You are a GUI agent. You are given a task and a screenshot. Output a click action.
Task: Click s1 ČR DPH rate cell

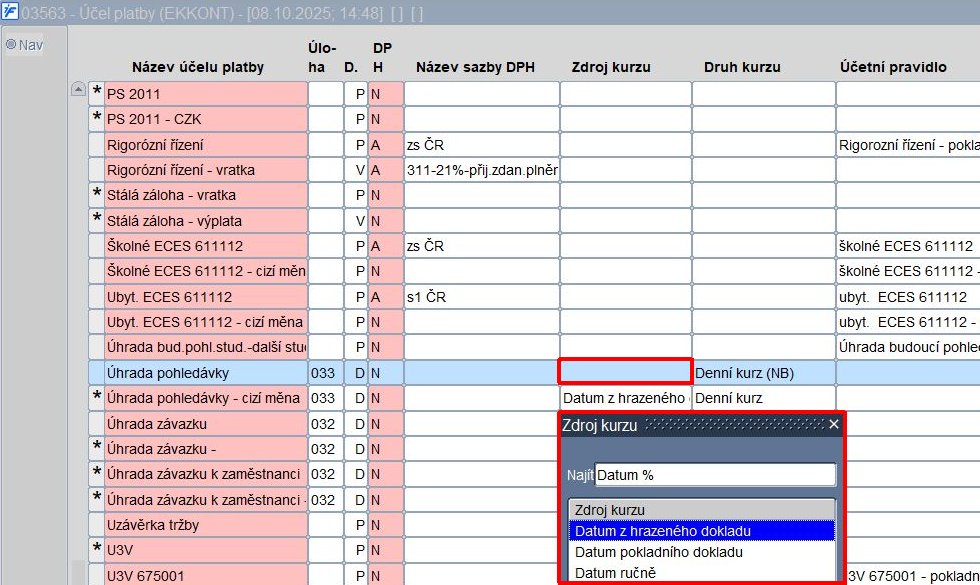[482, 297]
